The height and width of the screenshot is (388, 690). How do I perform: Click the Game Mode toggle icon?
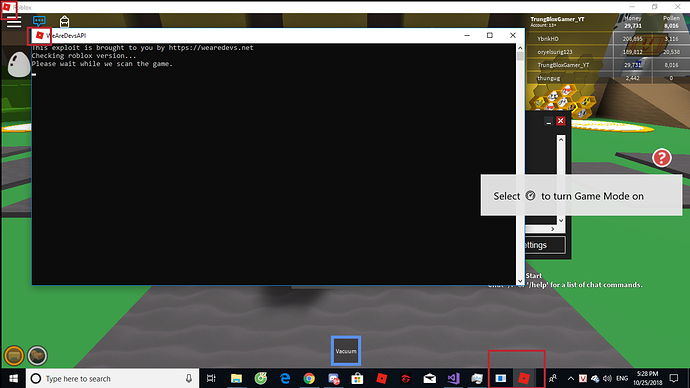(530, 196)
